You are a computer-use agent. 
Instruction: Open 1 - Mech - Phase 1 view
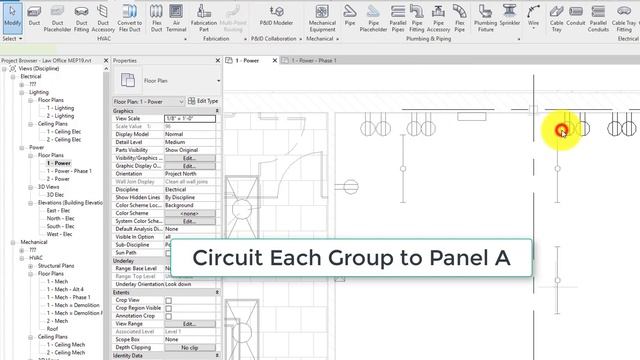(68, 297)
